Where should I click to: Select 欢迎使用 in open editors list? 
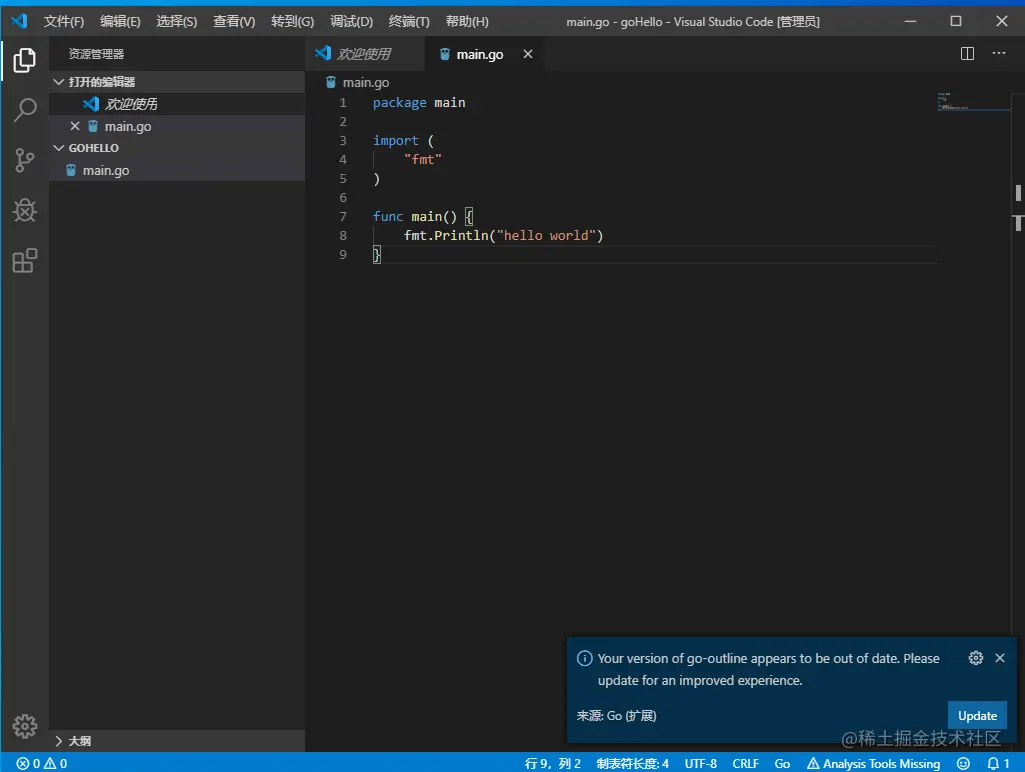click(x=176, y=104)
